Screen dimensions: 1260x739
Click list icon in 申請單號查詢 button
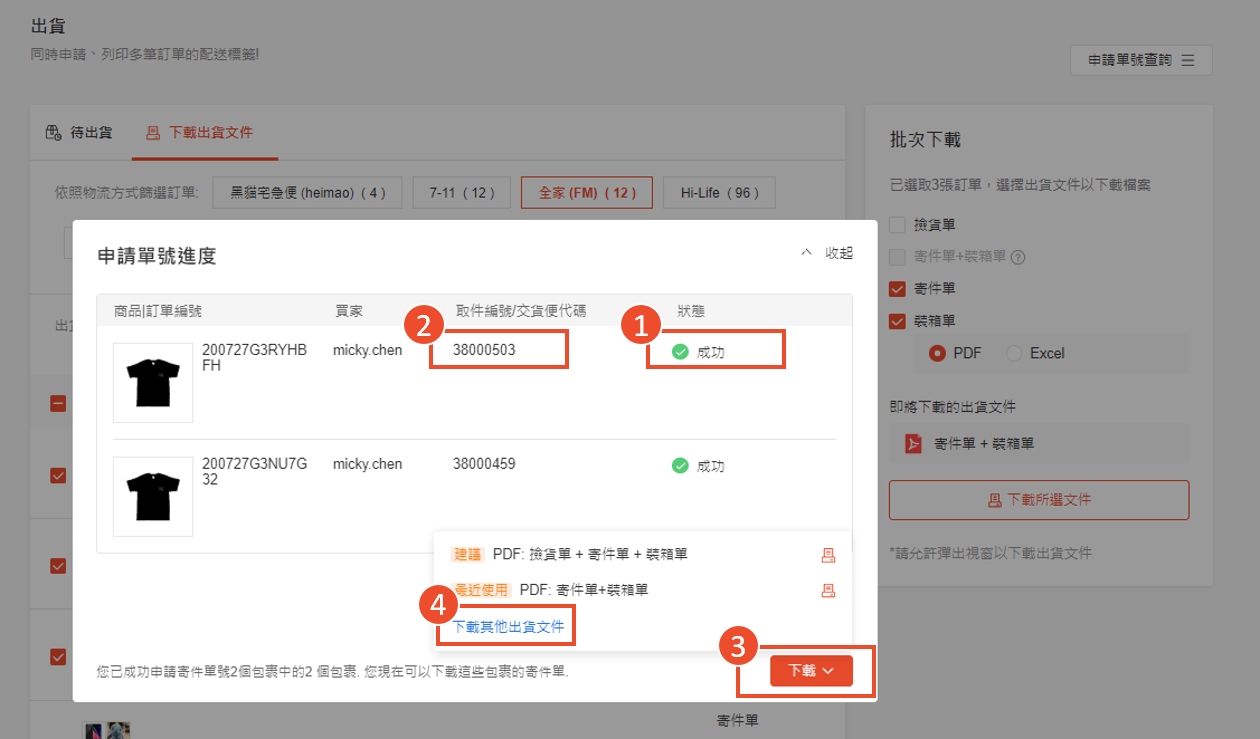pyautogui.click(x=1188, y=60)
